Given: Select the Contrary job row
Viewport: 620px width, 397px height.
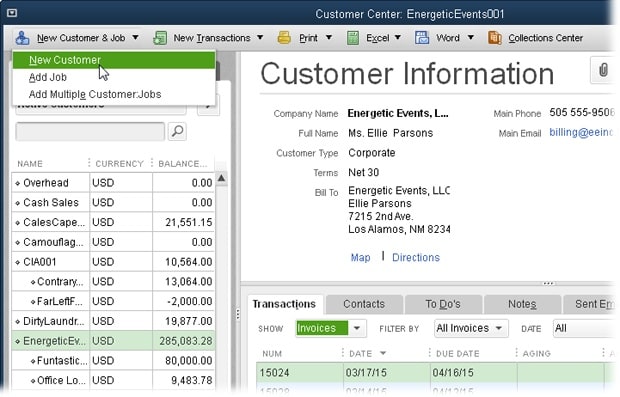Looking at the screenshot, I should tap(113, 282).
